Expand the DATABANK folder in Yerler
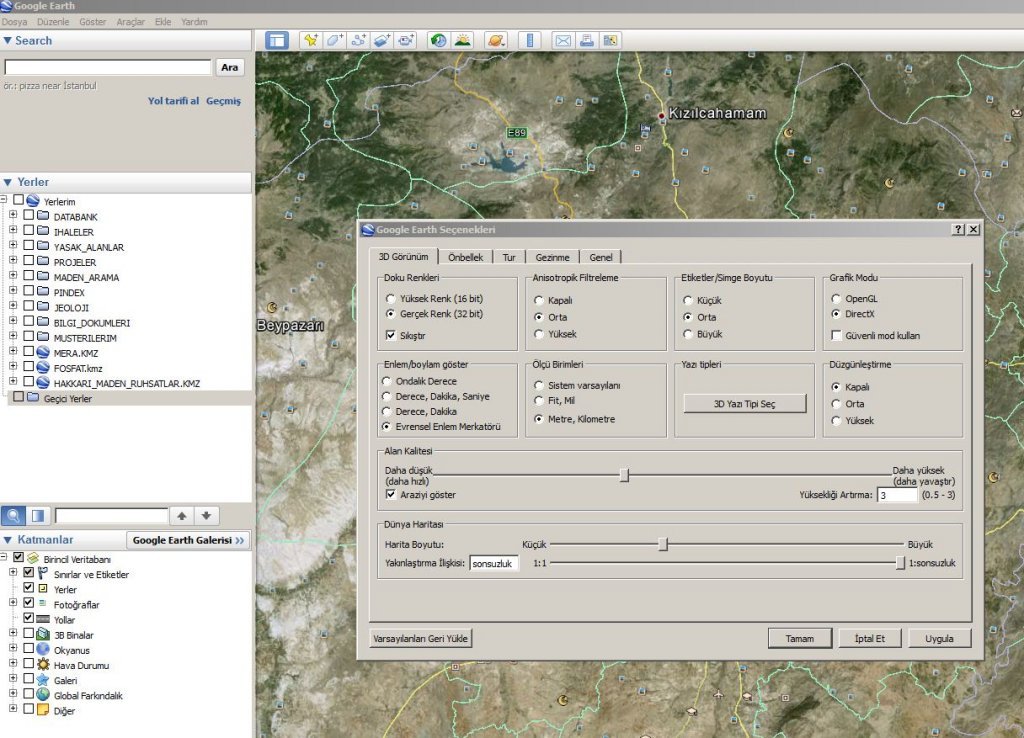The image size is (1024, 738). (13, 216)
